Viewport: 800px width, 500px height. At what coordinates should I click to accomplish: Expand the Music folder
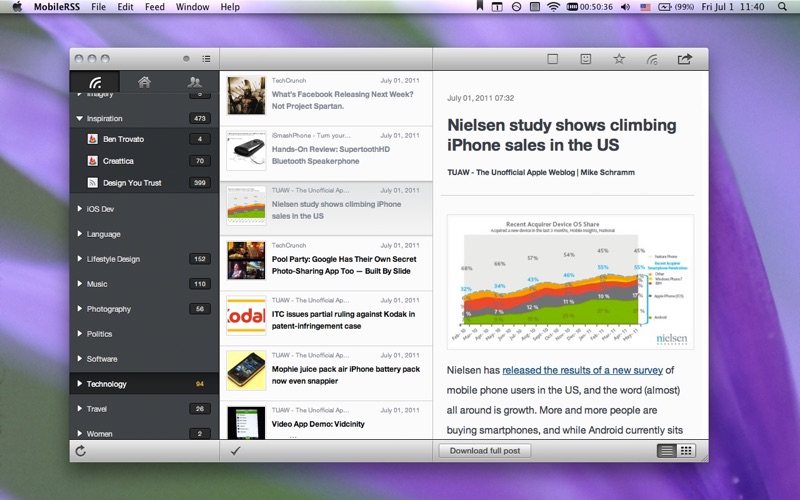(80, 284)
